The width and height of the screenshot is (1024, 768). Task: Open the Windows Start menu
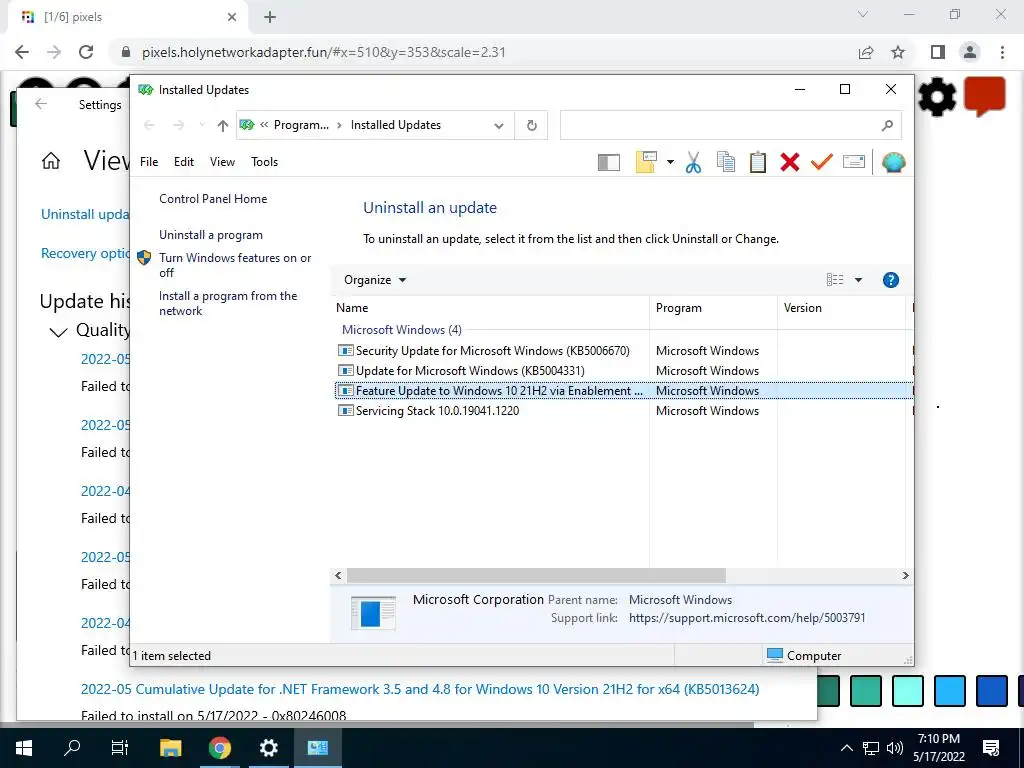[x=24, y=748]
